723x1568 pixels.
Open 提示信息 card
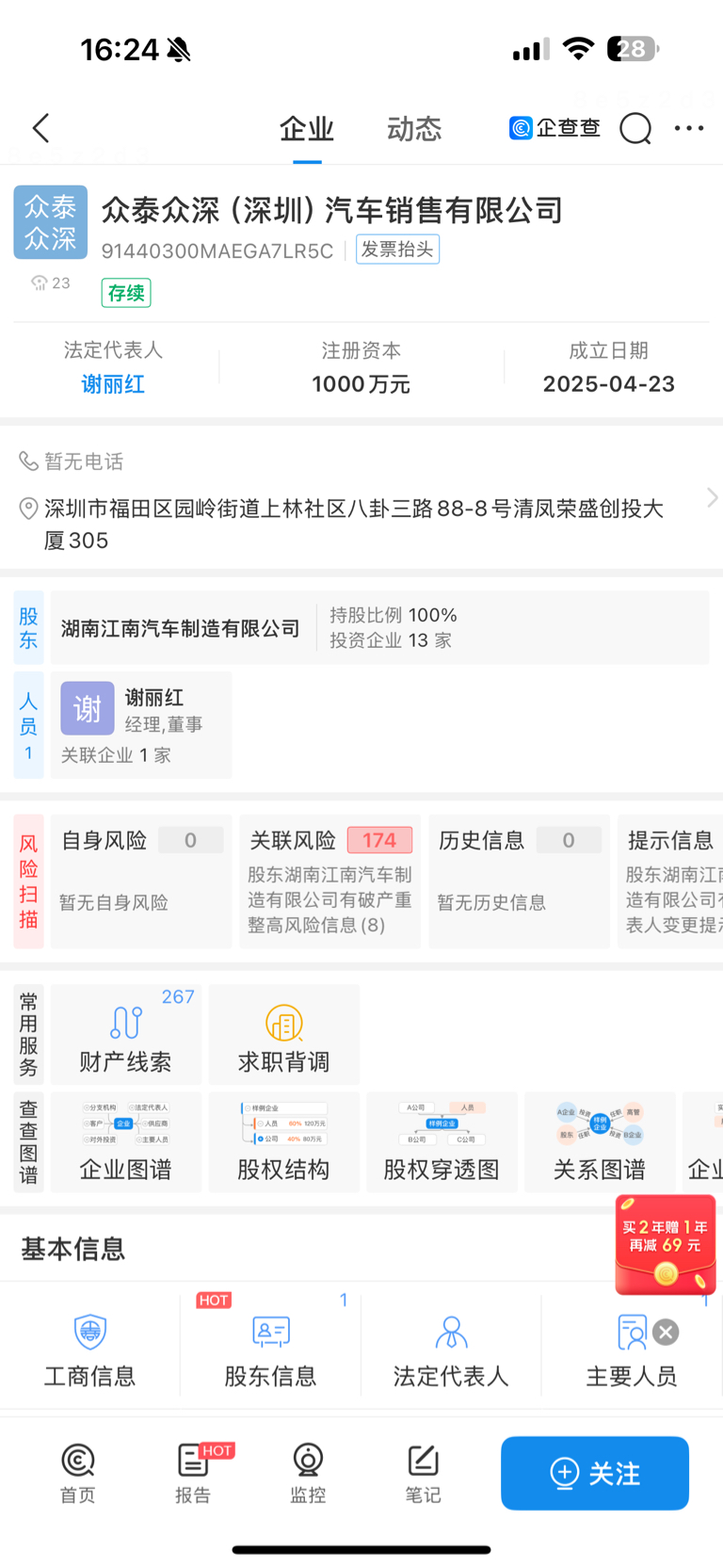[x=670, y=881]
